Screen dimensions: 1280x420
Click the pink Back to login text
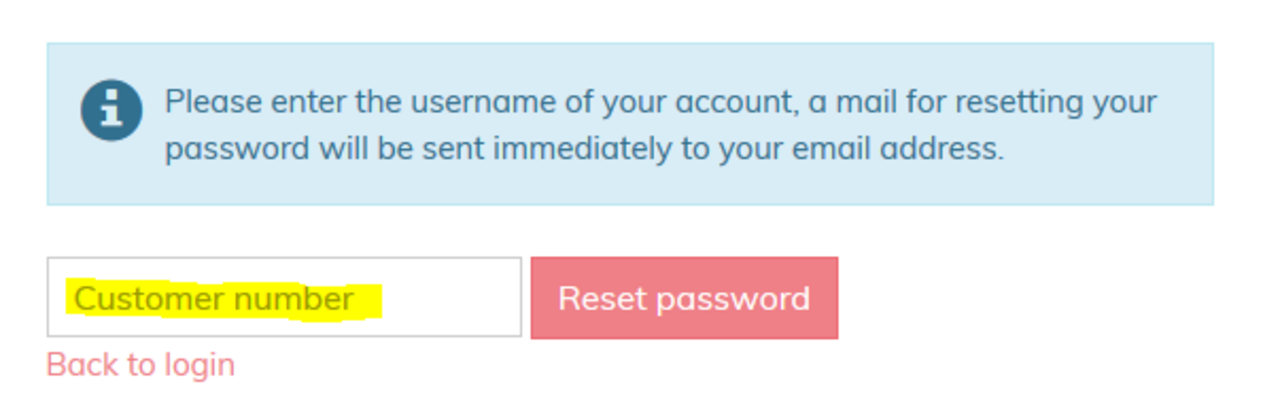click(x=141, y=365)
